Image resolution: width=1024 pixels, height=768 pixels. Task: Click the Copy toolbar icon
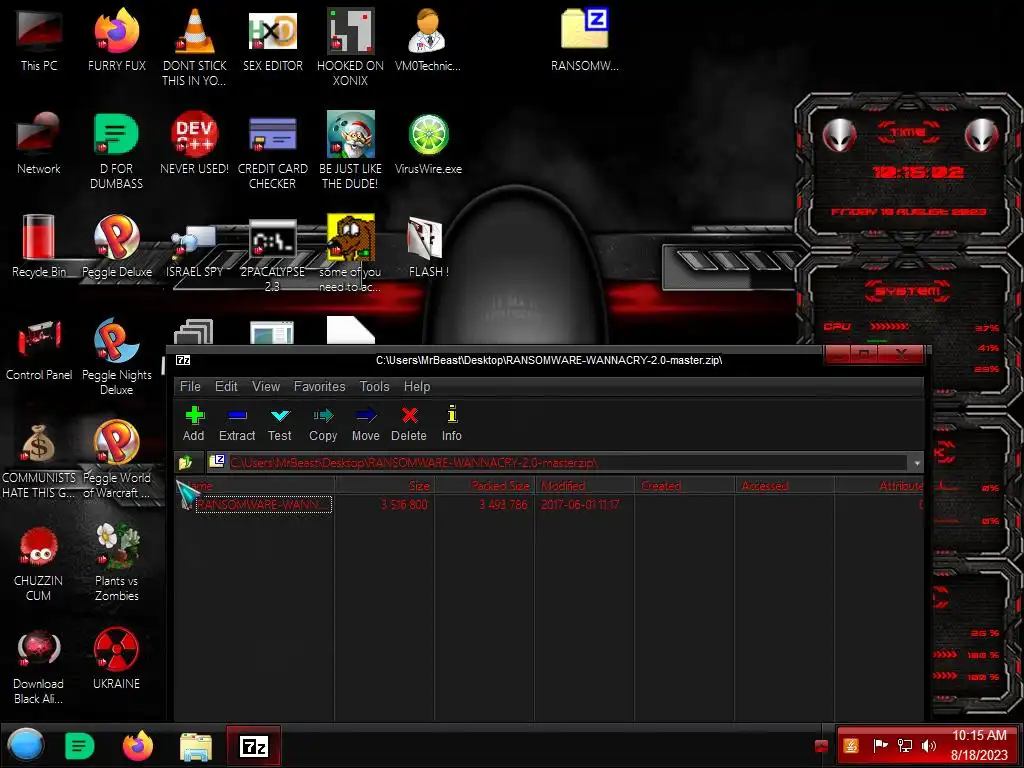pos(323,424)
